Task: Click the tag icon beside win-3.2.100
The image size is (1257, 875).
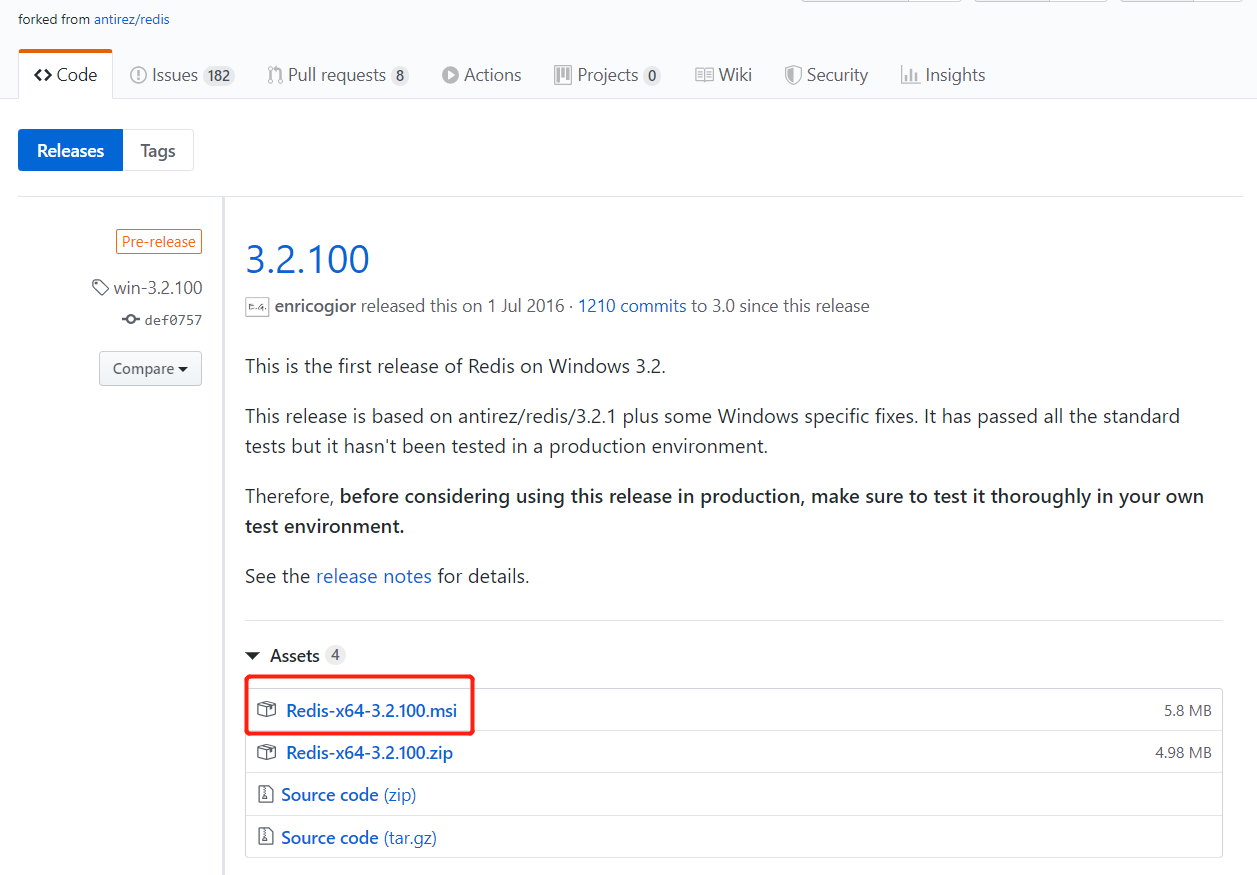Action: tap(100, 288)
